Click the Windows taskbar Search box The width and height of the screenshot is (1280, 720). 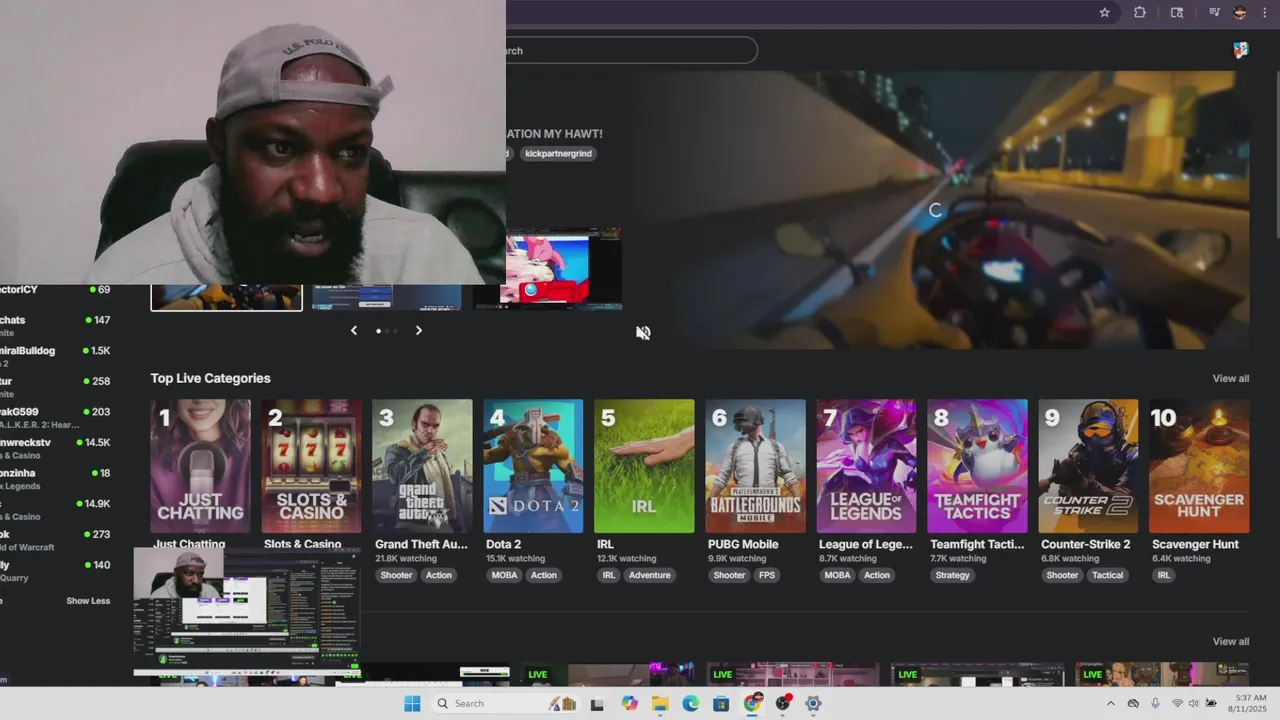tap(505, 704)
